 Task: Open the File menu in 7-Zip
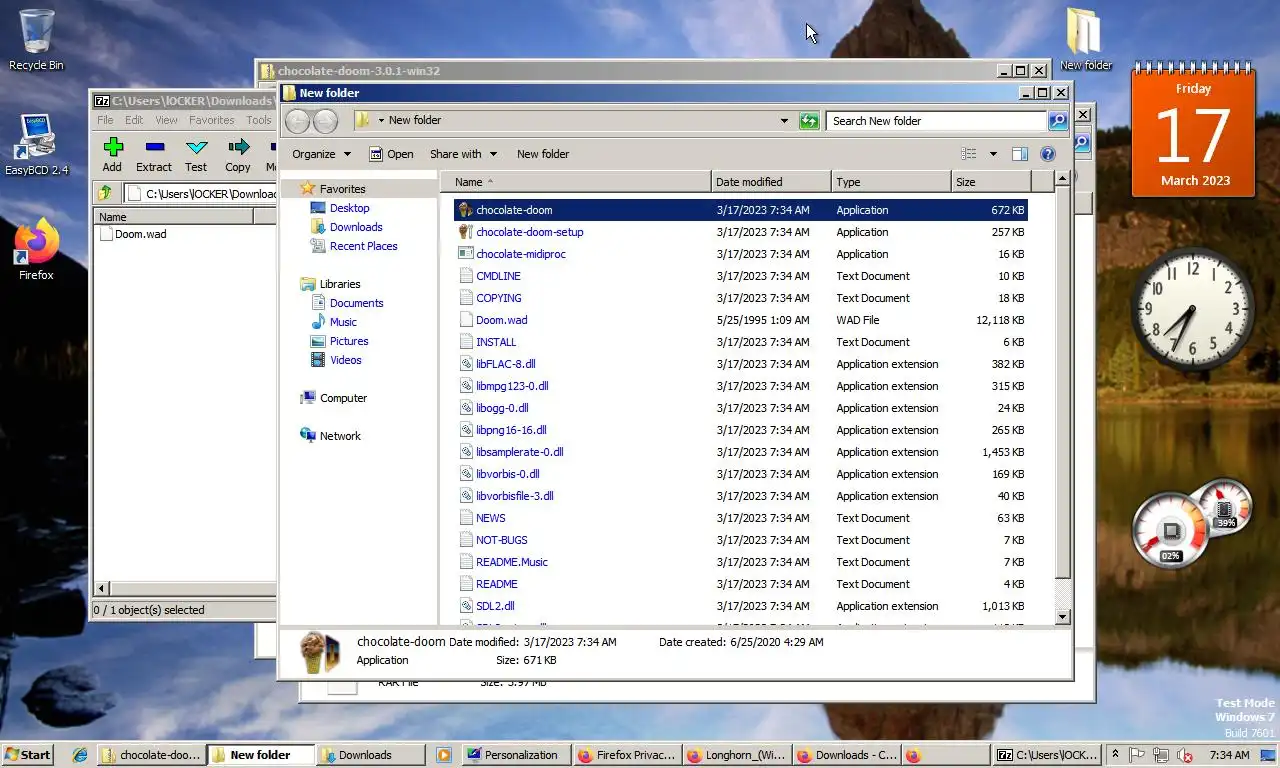[x=105, y=120]
